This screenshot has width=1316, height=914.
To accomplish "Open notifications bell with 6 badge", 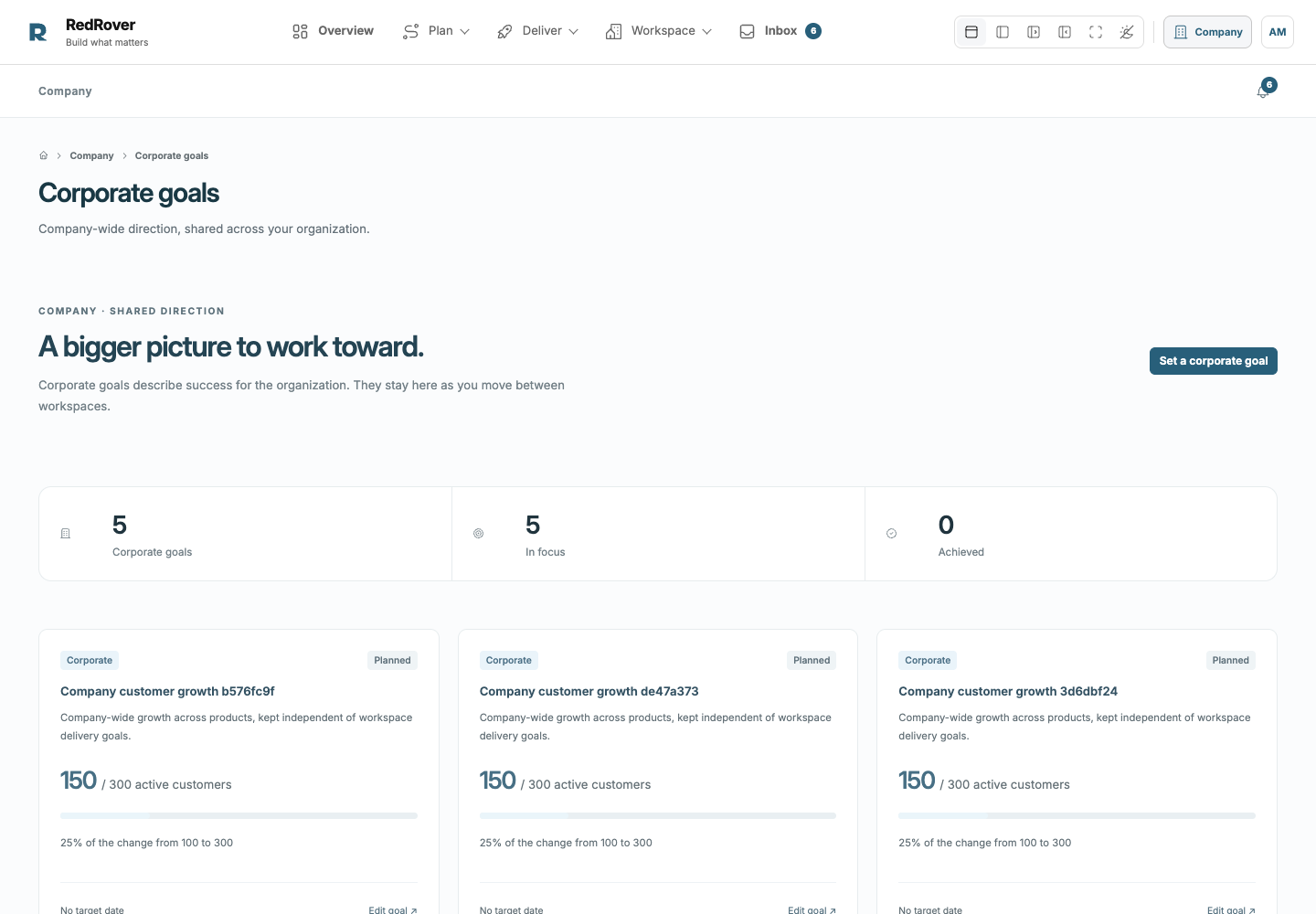I will 1264,90.
